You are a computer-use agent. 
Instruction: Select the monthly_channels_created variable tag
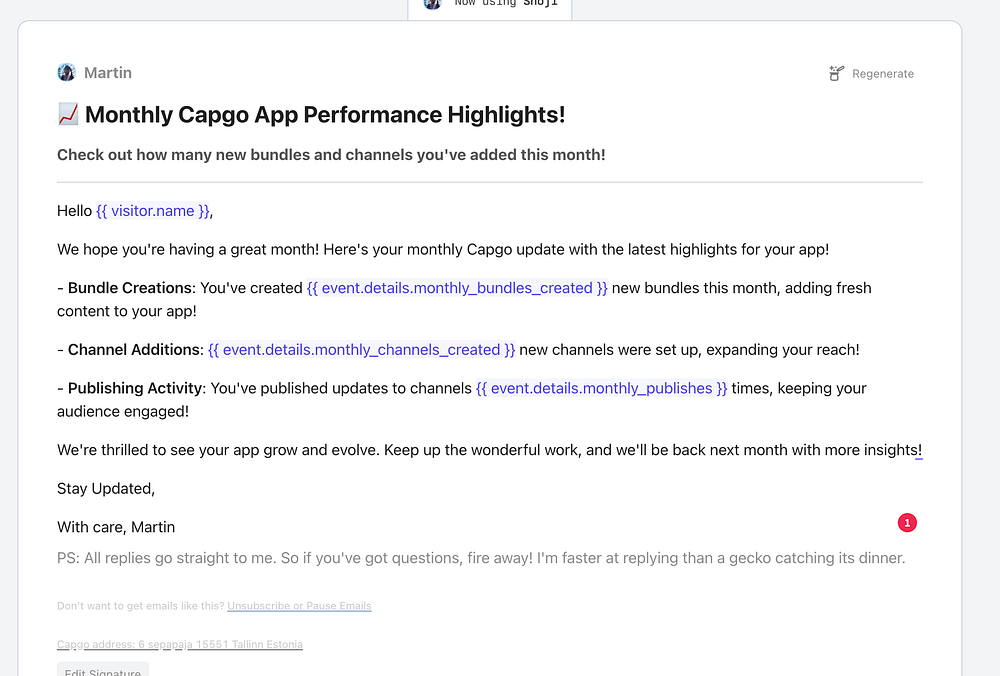point(362,350)
